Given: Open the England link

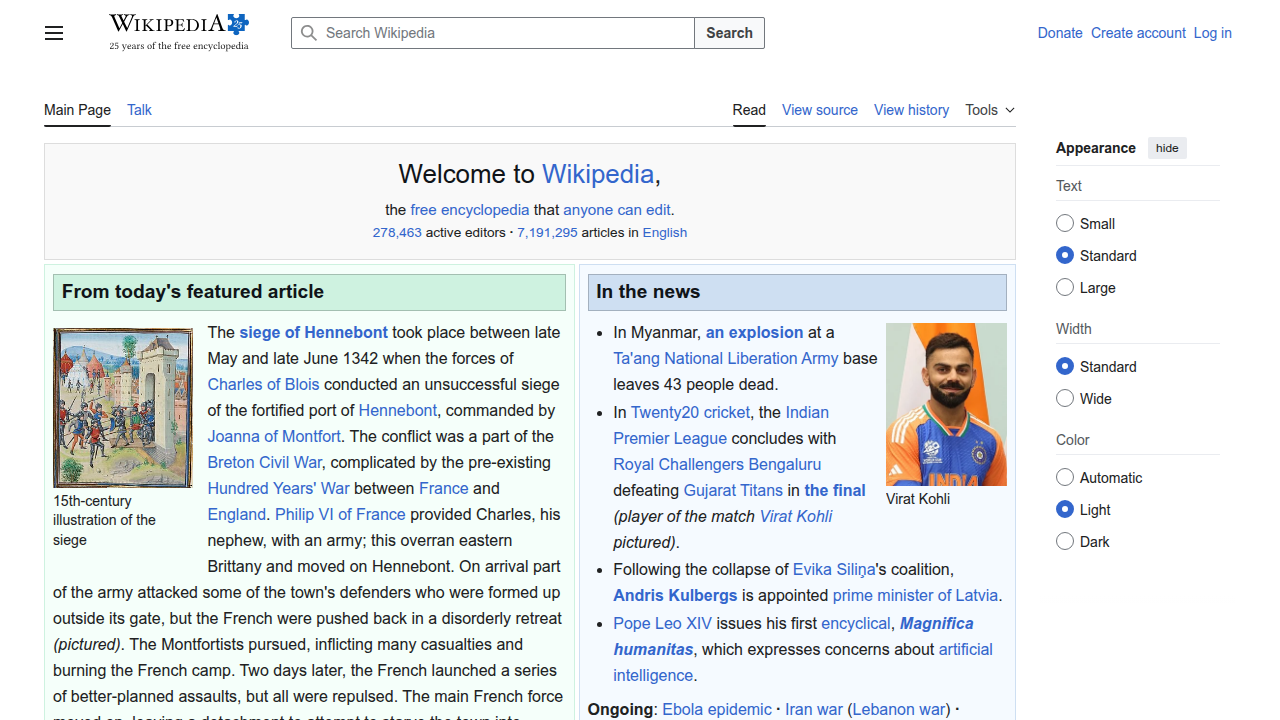Looking at the screenshot, I should (237, 514).
